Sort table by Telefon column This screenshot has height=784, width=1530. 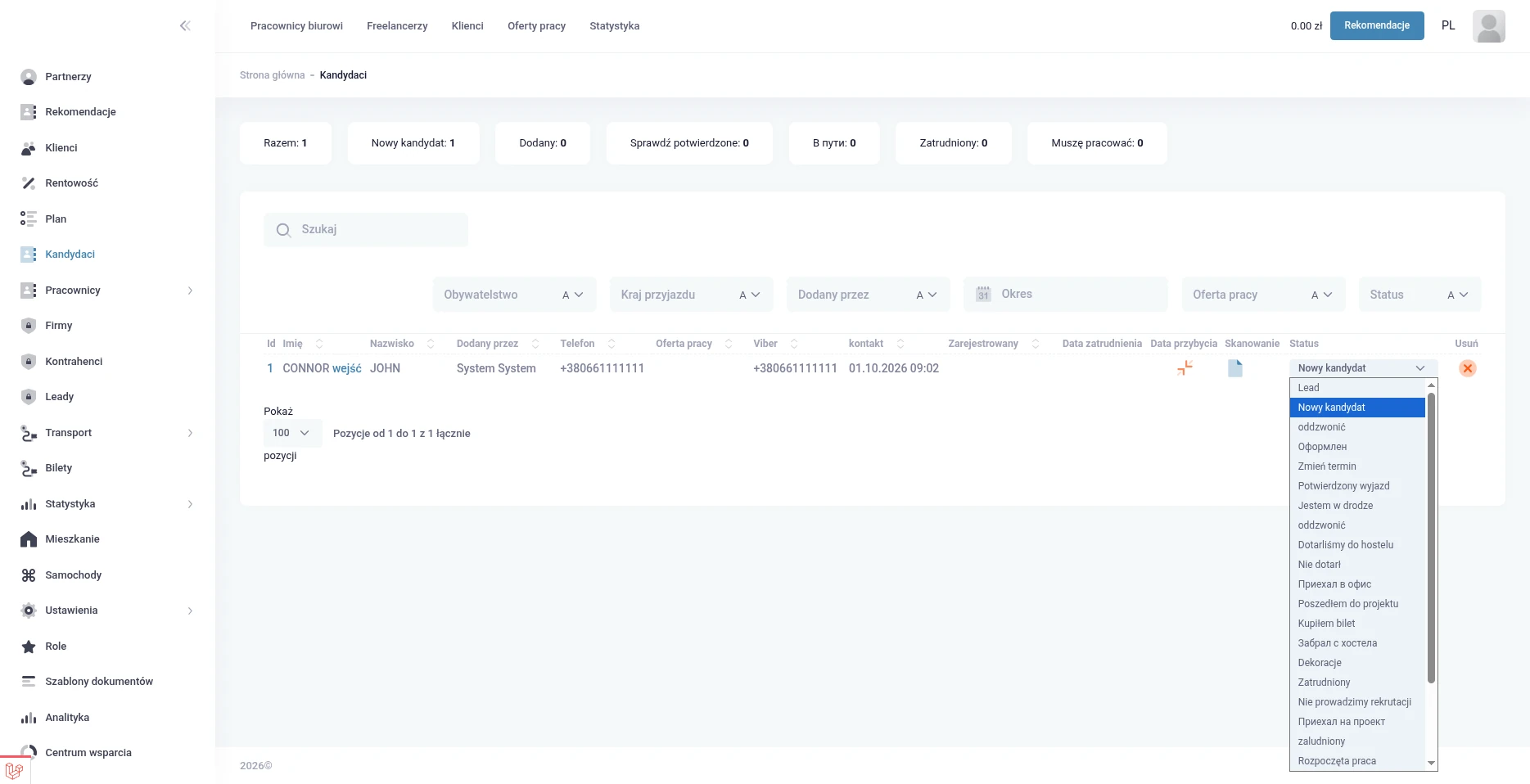click(612, 344)
